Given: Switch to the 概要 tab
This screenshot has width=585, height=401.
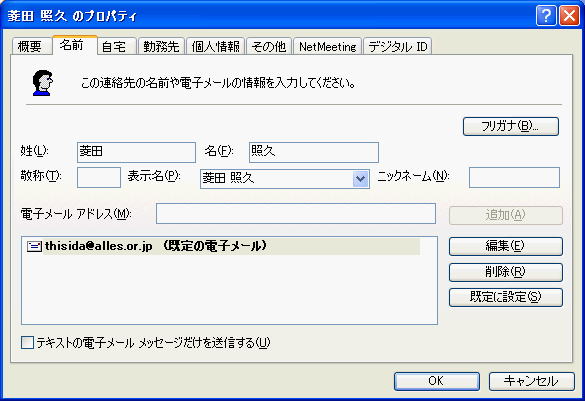Looking at the screenshot, I should click(x=31, y=47).
